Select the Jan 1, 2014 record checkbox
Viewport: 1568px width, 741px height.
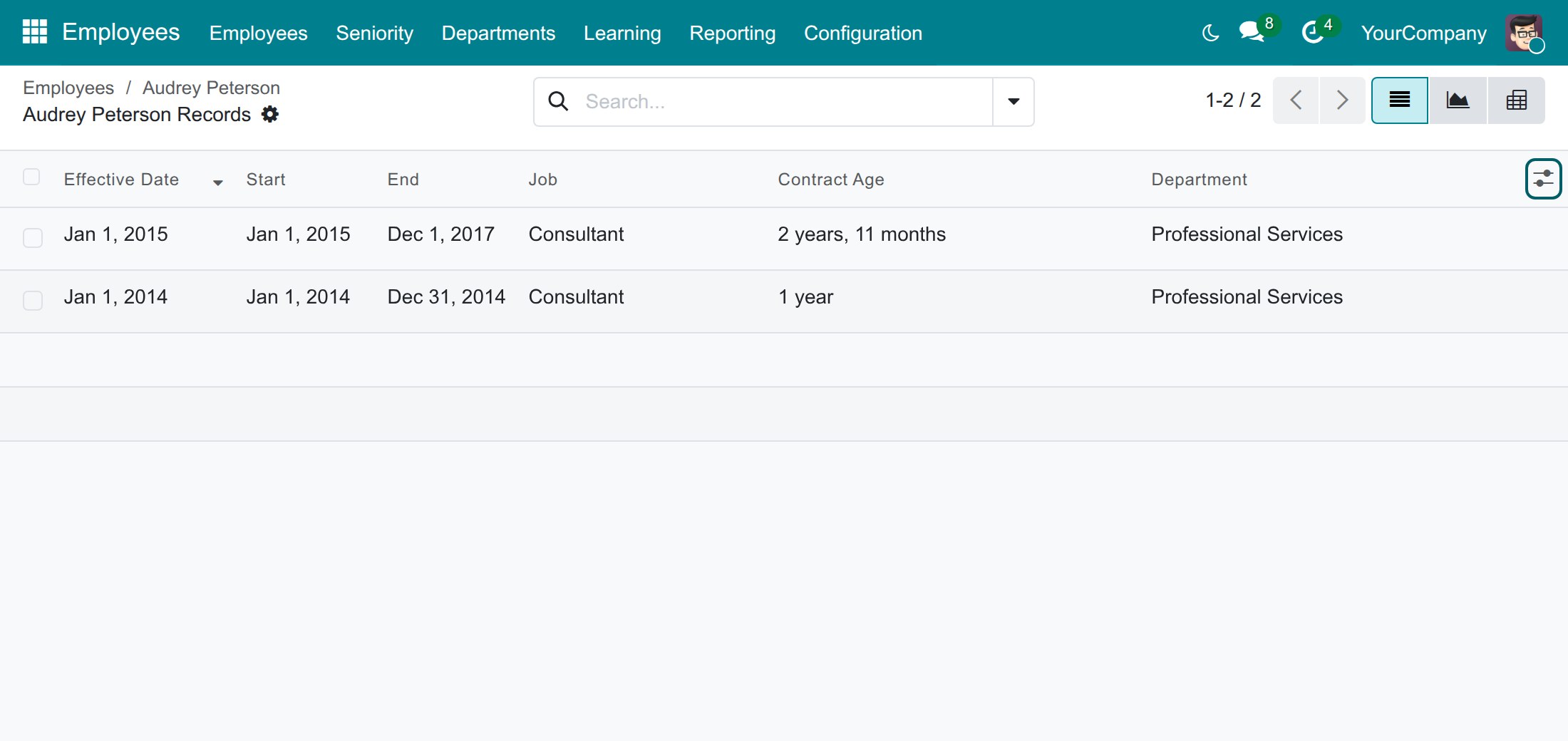(33, 301)
